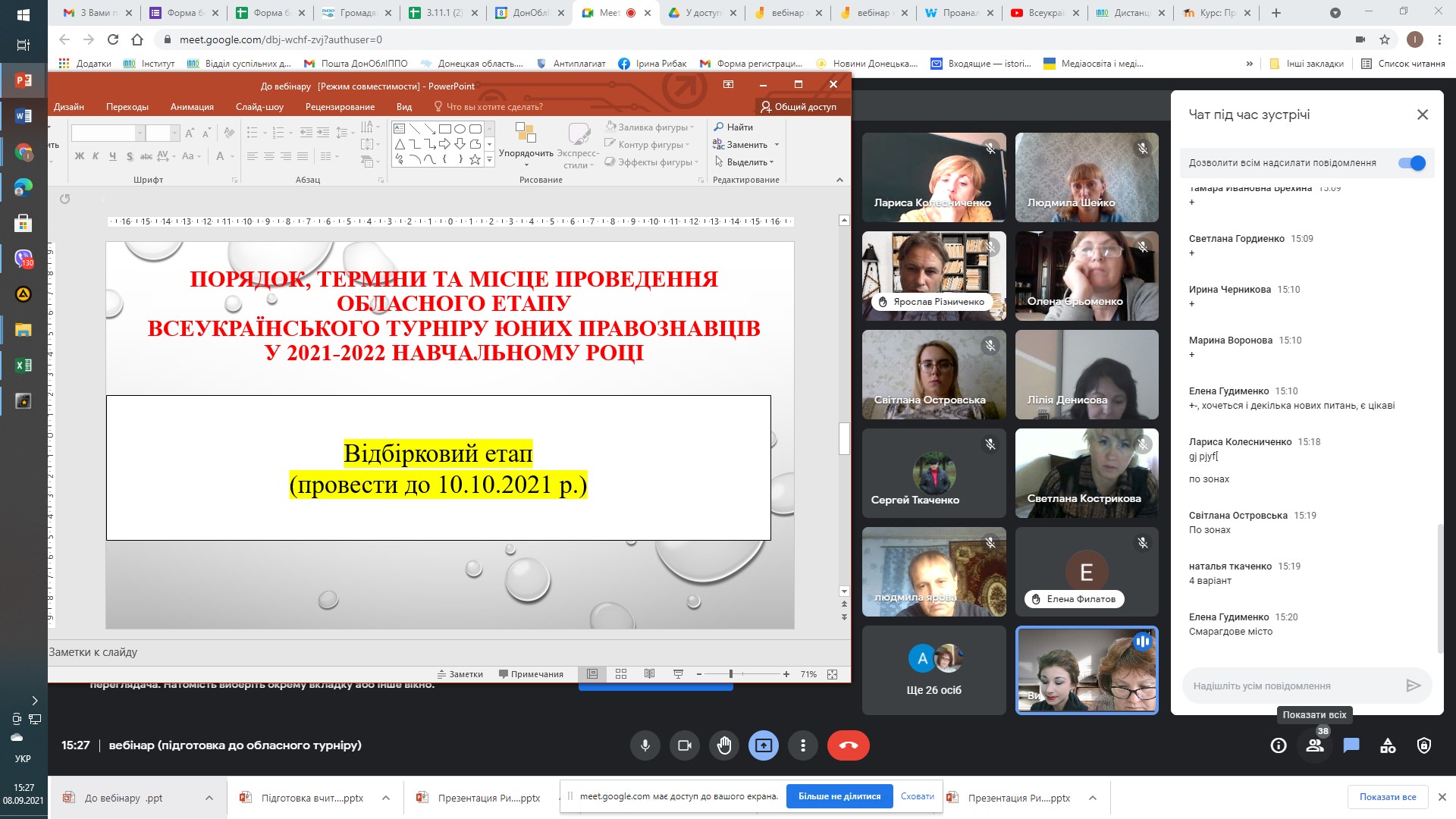This screenshot has width=1456, height=819.
Task: Open Meet more options menu
Action: point(803,745)
